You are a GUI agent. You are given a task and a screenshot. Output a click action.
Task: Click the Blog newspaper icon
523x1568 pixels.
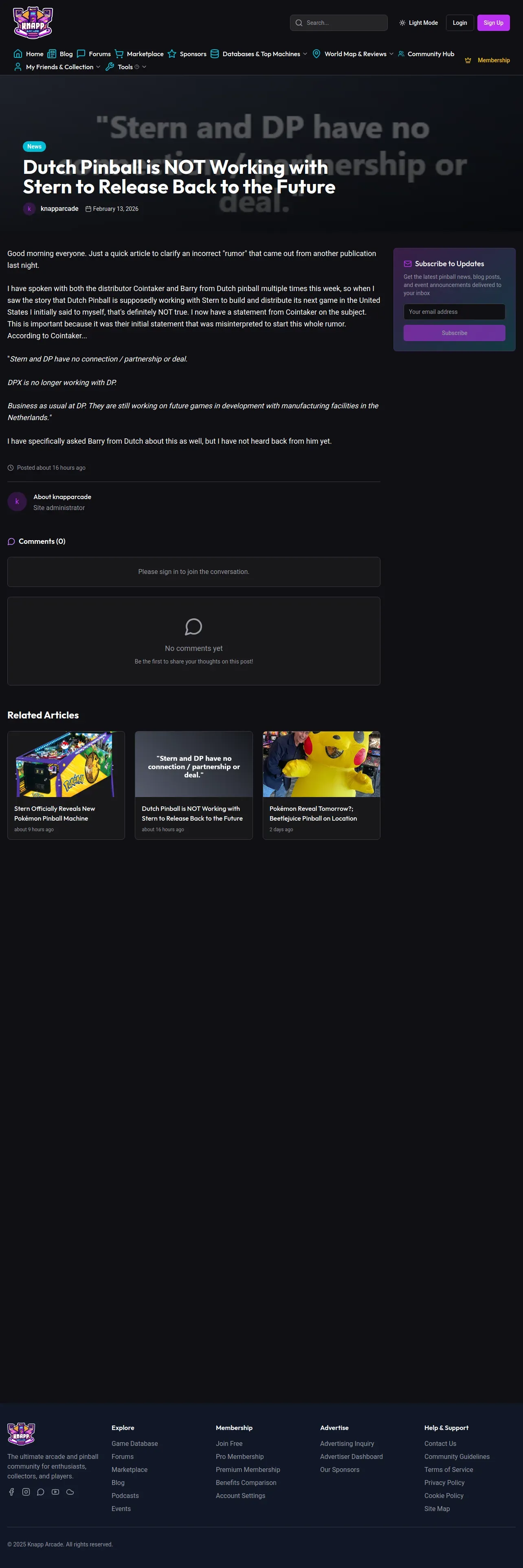(52, 54)
